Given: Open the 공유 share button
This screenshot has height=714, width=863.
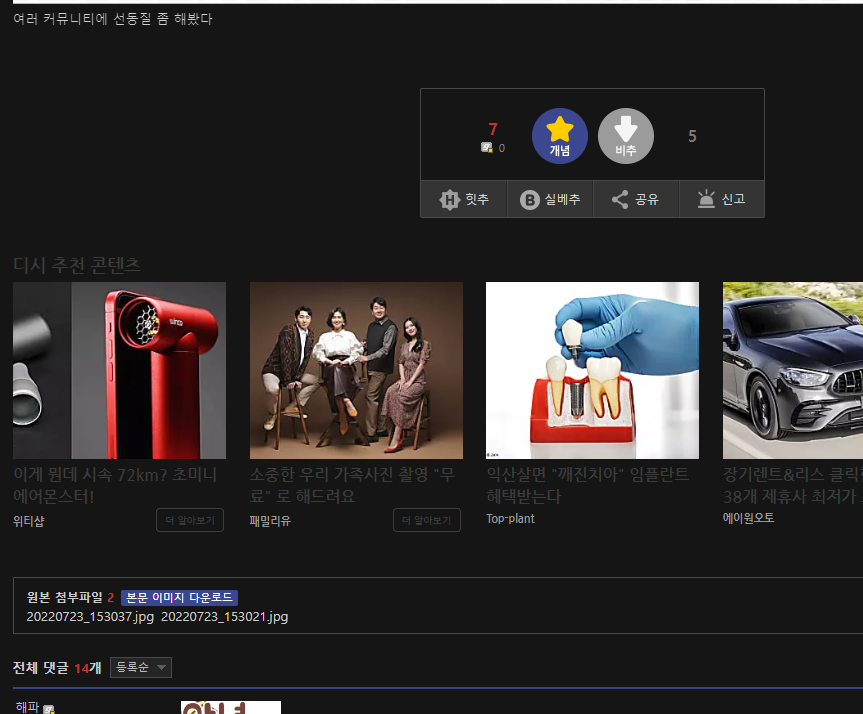Looking at the screenshot, I should pos(636,199).
